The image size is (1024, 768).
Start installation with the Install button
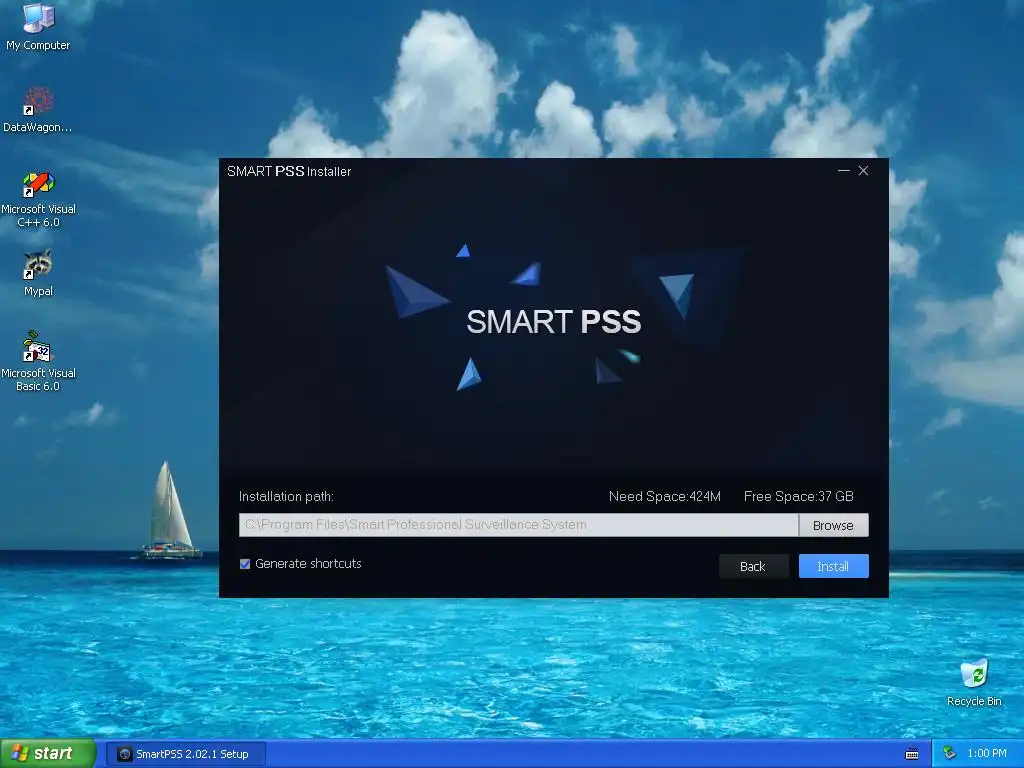point(833,566)
